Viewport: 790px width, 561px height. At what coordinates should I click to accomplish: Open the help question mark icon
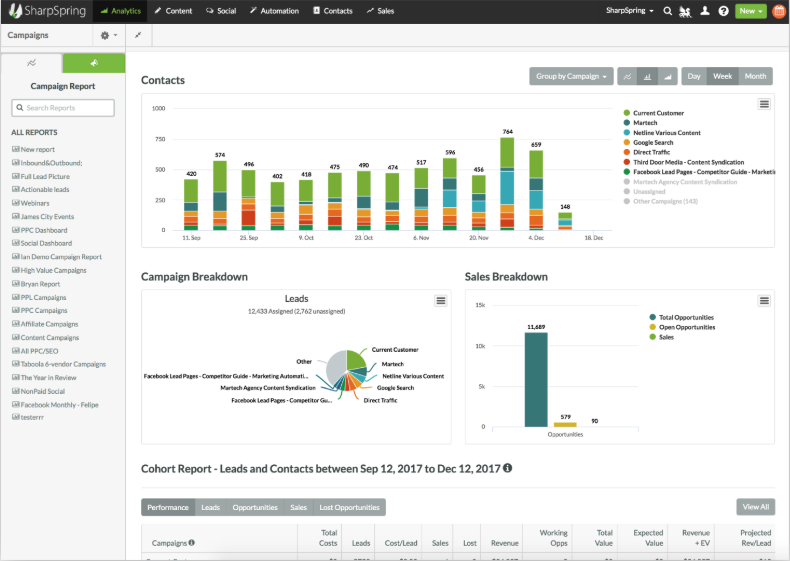click(x=723, y=11)
